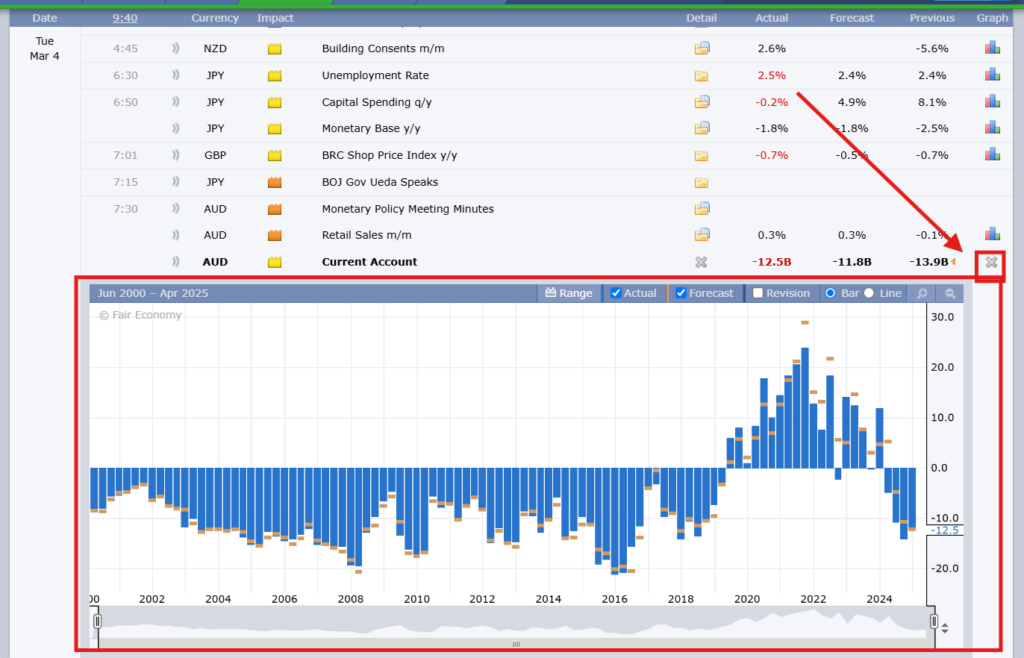Click the Previous column header
1024x658 pixels.
click(932, 18)
